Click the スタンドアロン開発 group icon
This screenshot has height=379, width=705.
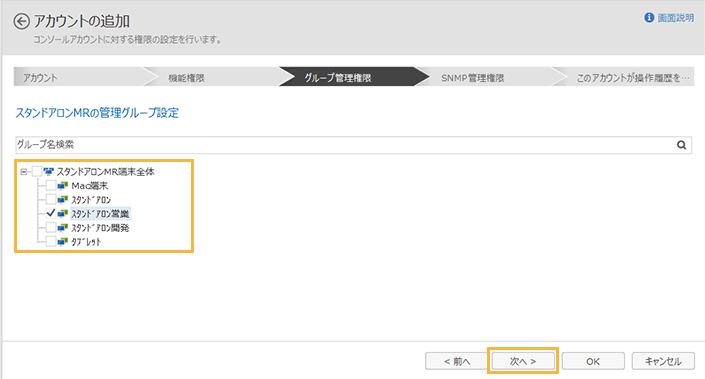coord(62,227)
